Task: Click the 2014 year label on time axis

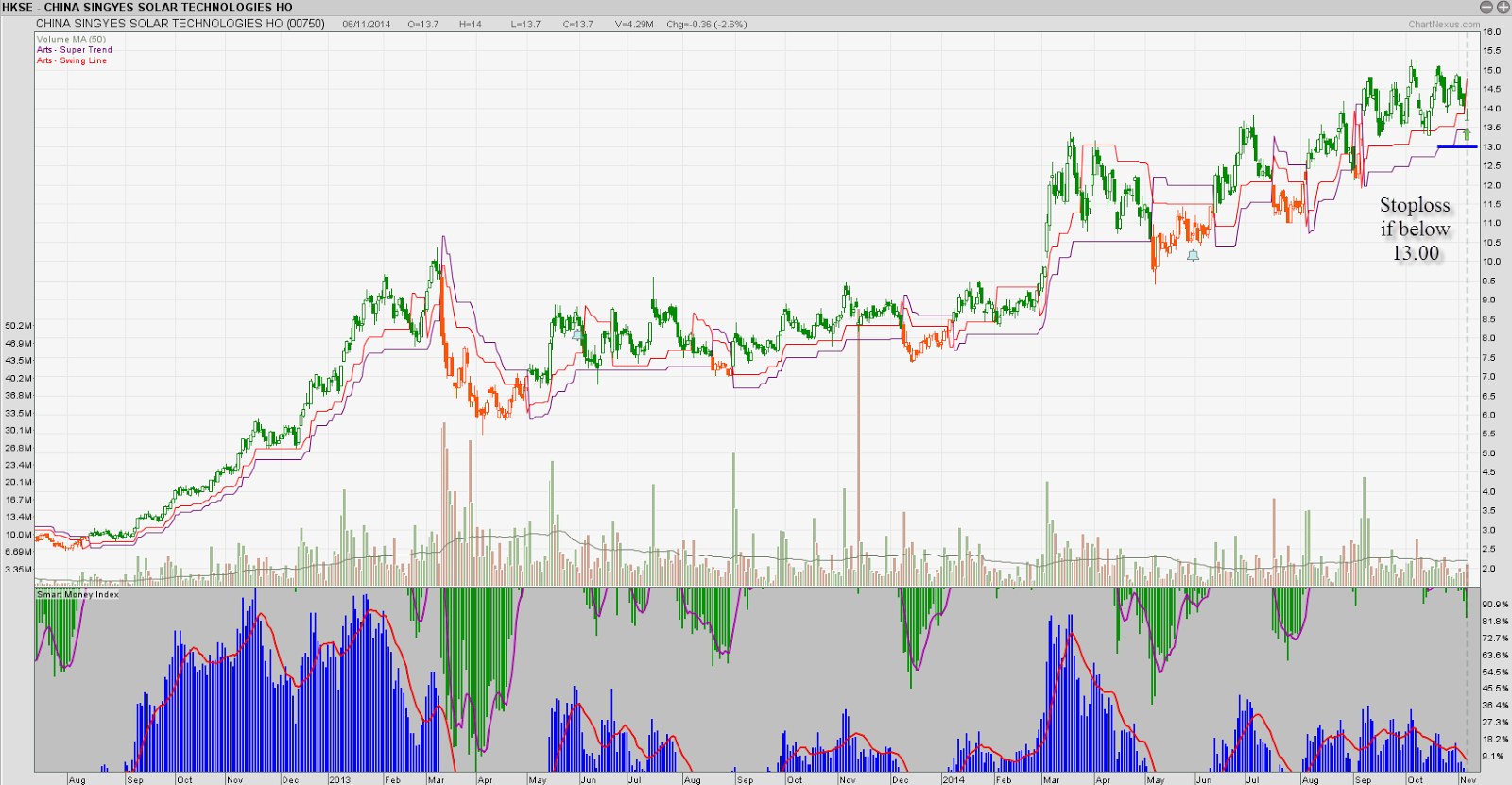Action: 953,779
